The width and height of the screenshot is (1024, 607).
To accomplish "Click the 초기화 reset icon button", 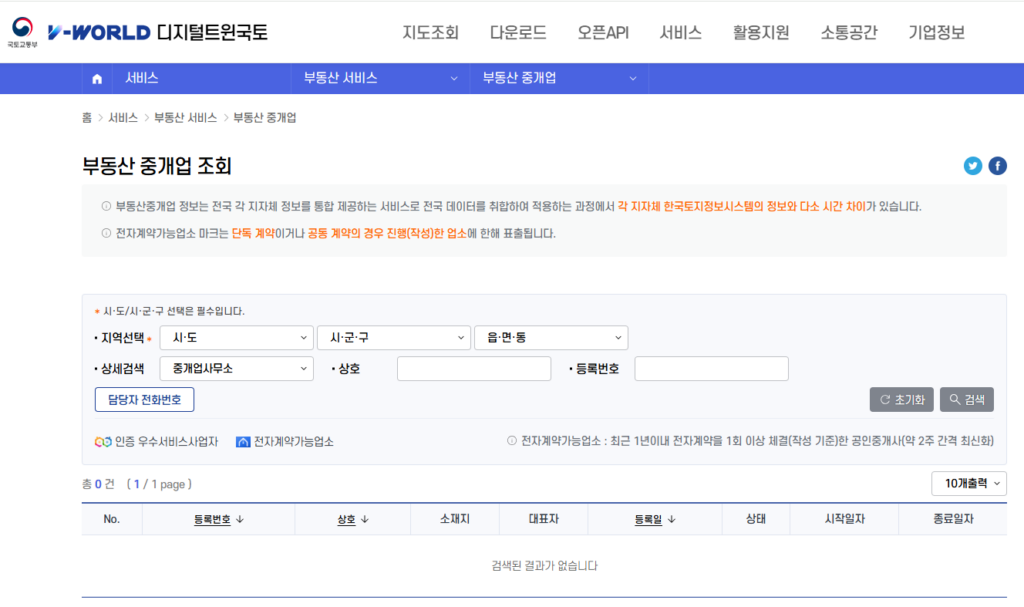I will [899, 399].
